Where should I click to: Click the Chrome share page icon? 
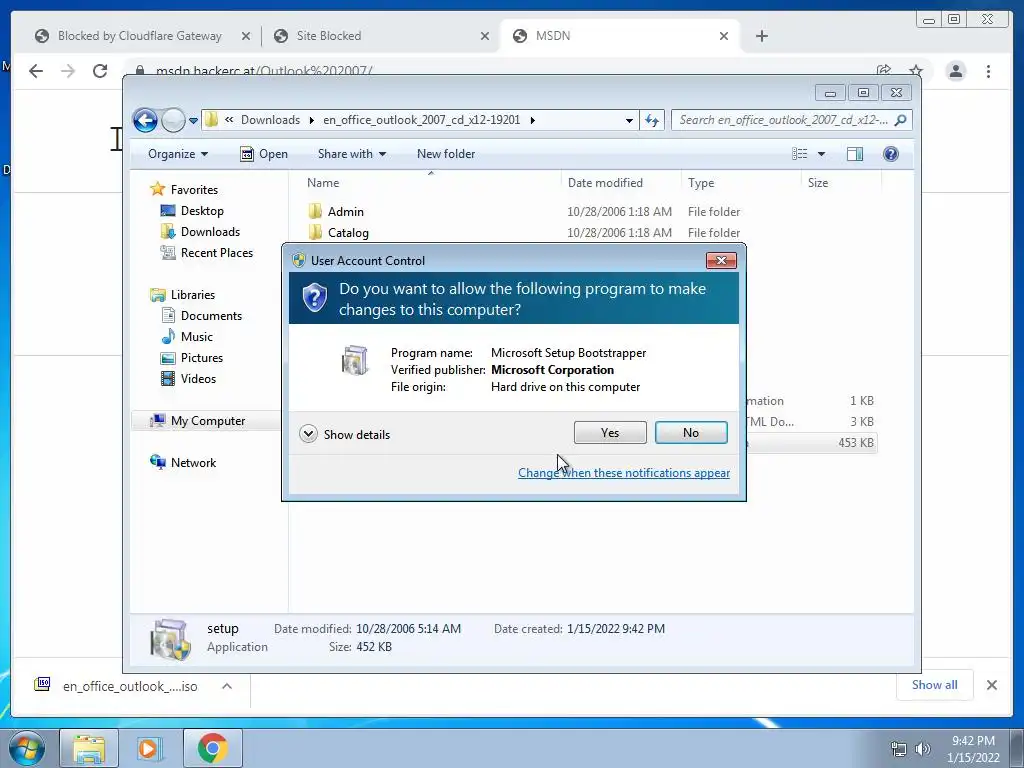coord(884,71)
